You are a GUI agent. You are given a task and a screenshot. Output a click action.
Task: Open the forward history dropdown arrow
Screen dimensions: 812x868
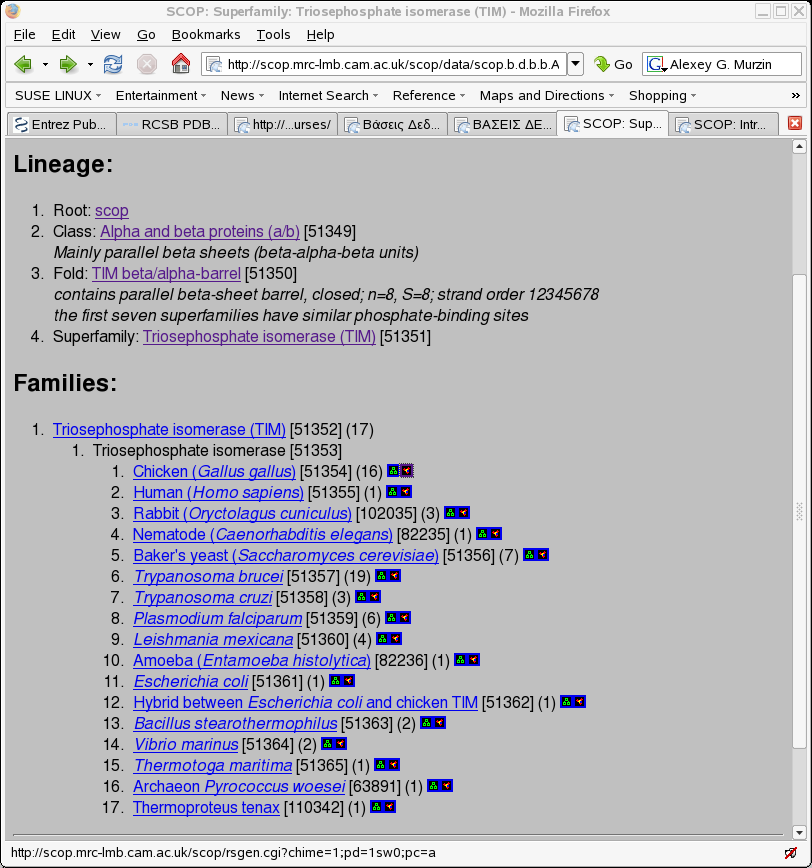(90, 65)
